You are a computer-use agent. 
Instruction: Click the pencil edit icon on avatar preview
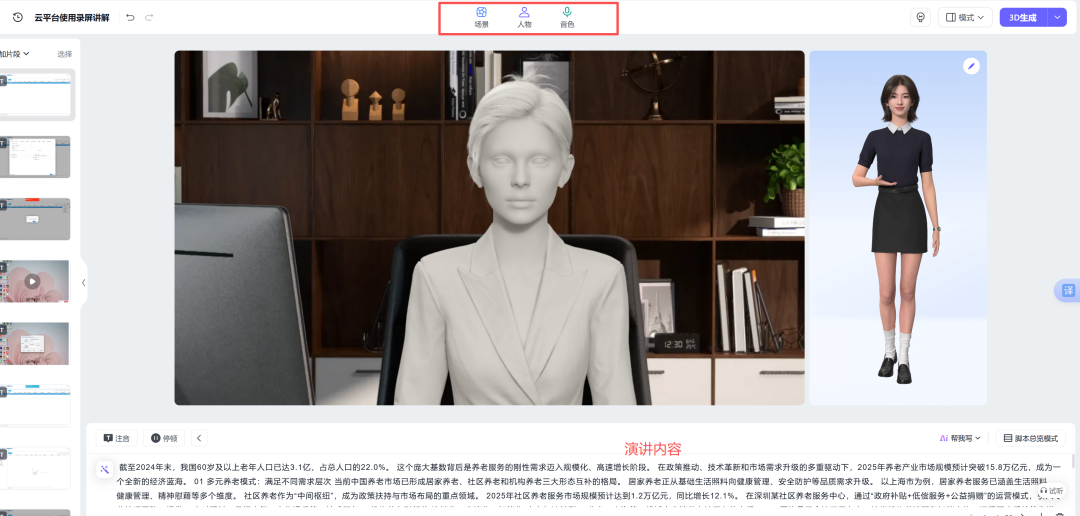971,66
